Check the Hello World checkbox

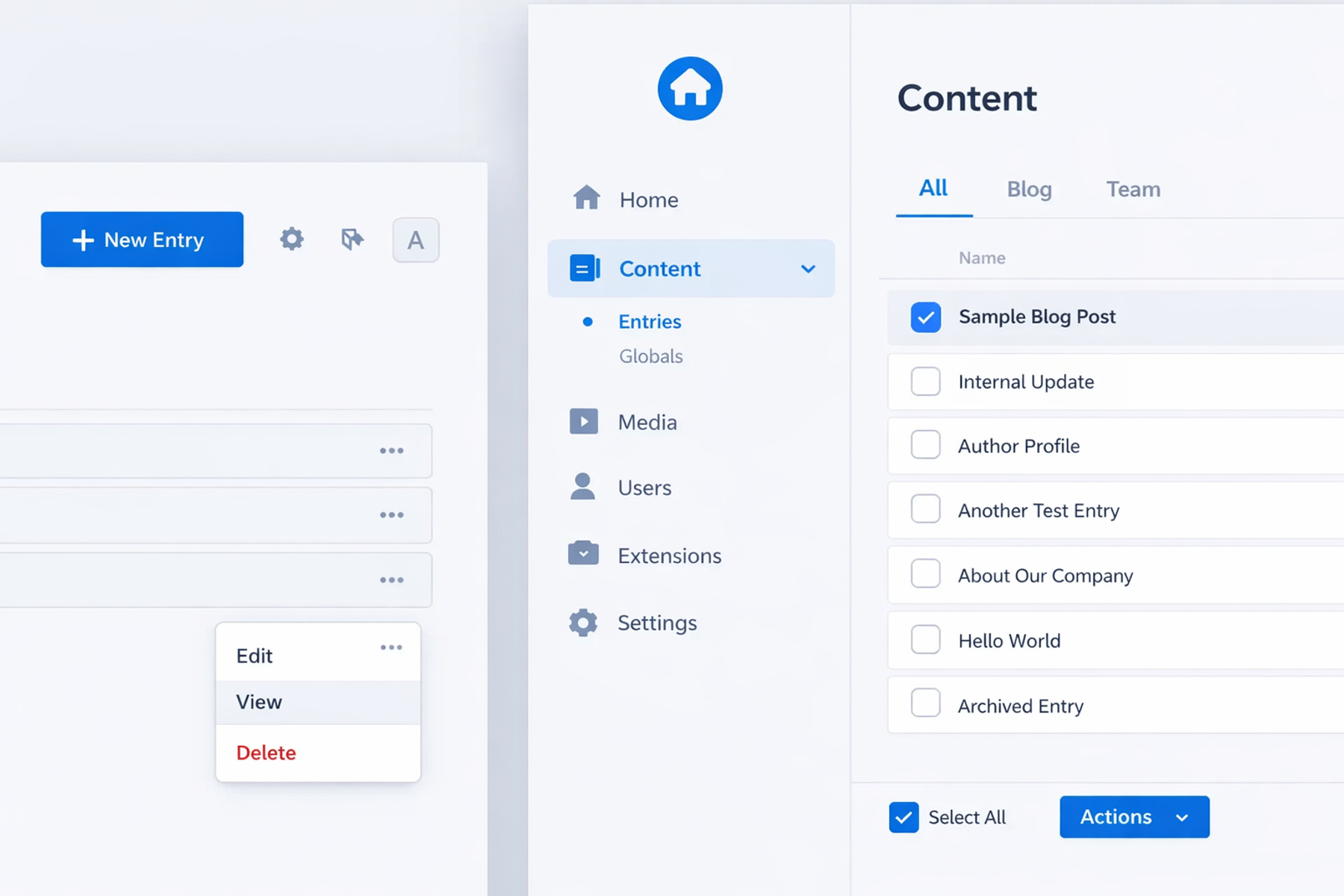(x=926, y=640)
